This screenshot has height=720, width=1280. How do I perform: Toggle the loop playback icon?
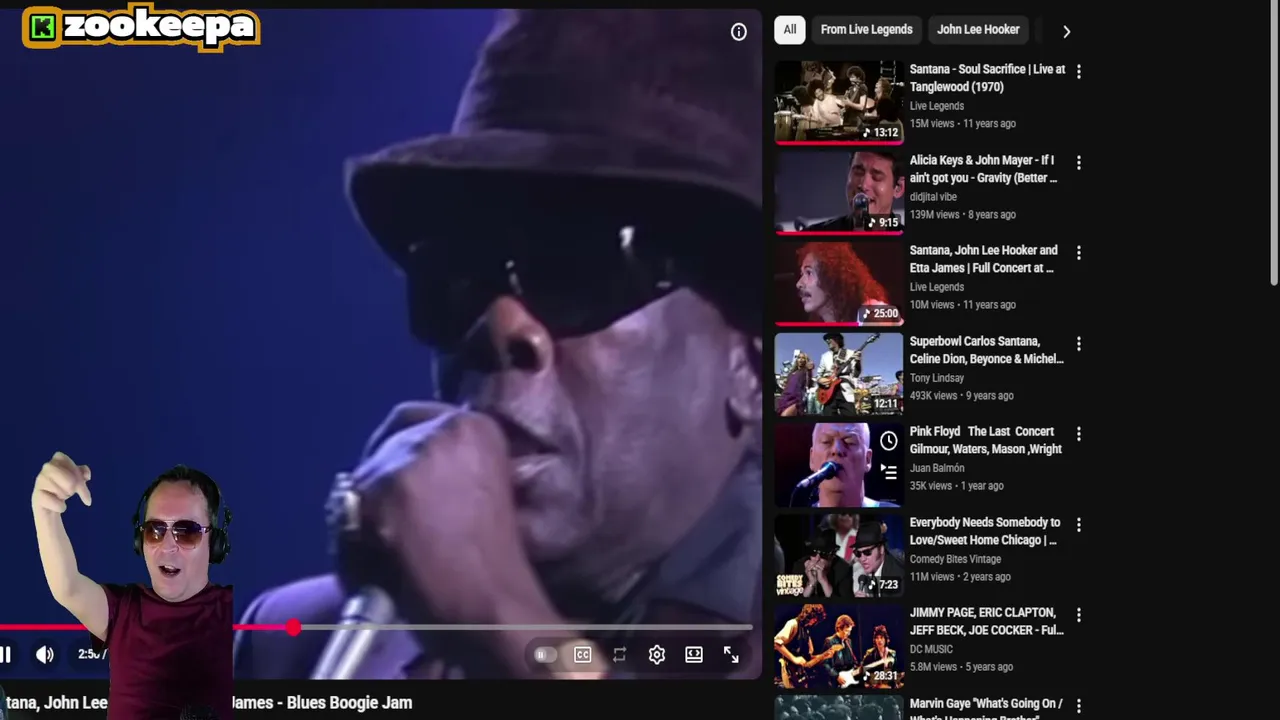pos(620,655)
